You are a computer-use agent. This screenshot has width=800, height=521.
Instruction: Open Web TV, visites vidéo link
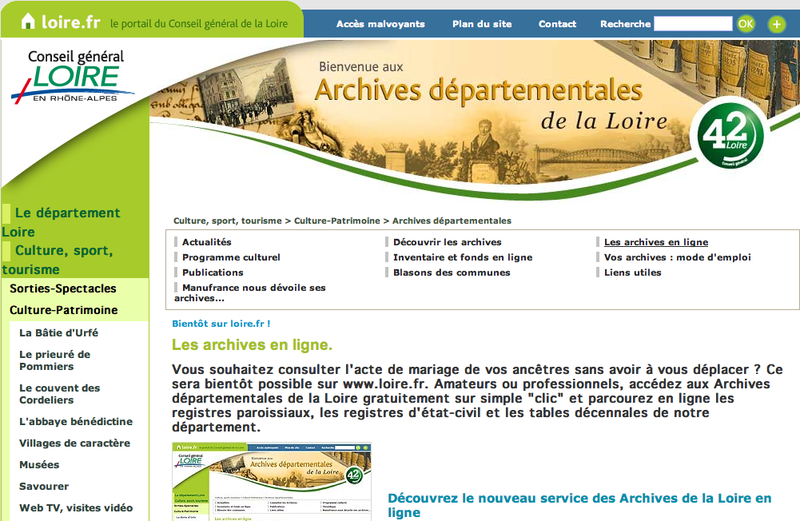pos(76,508)
